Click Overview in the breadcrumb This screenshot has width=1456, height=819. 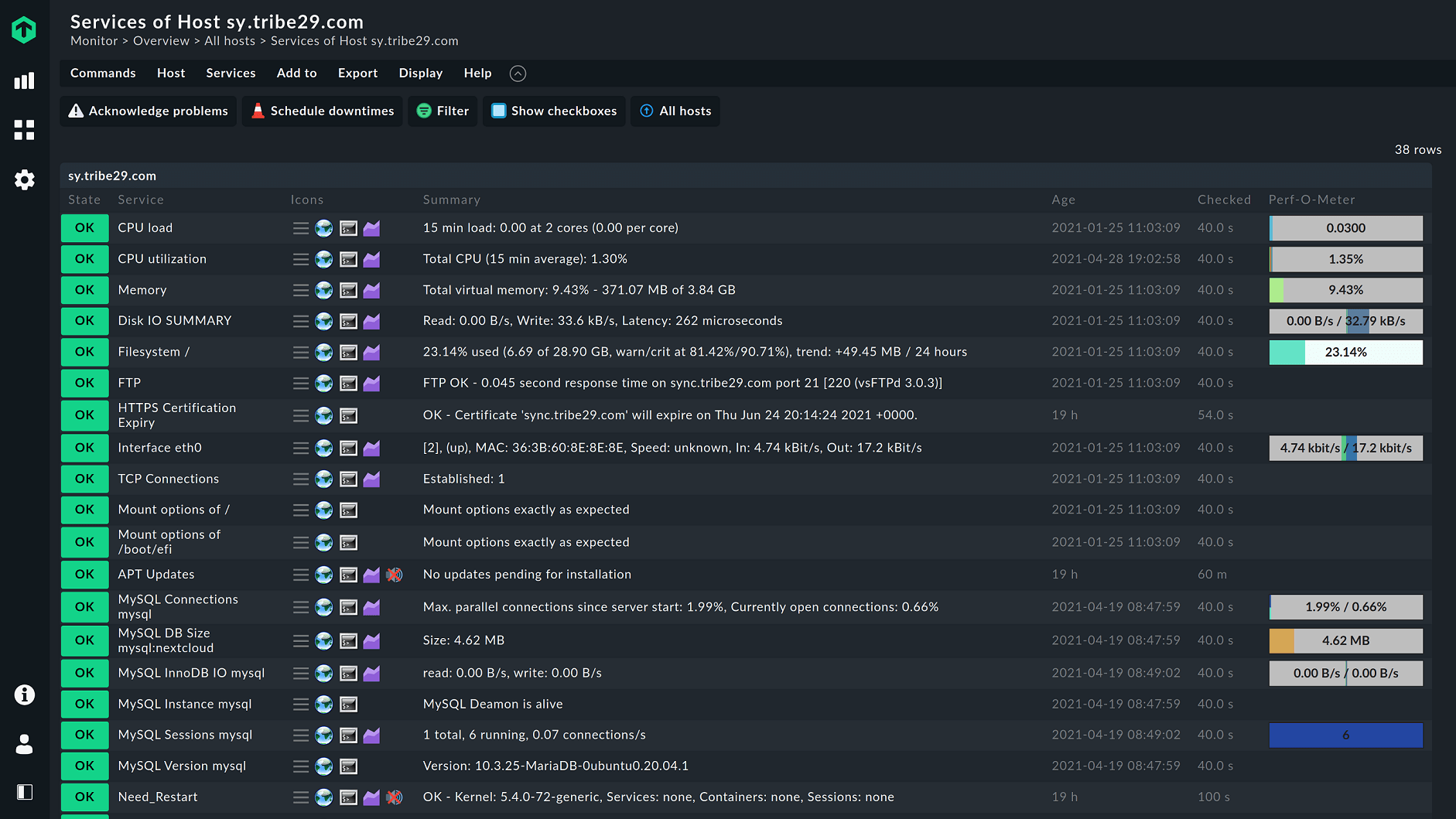(x=161, y=41)
